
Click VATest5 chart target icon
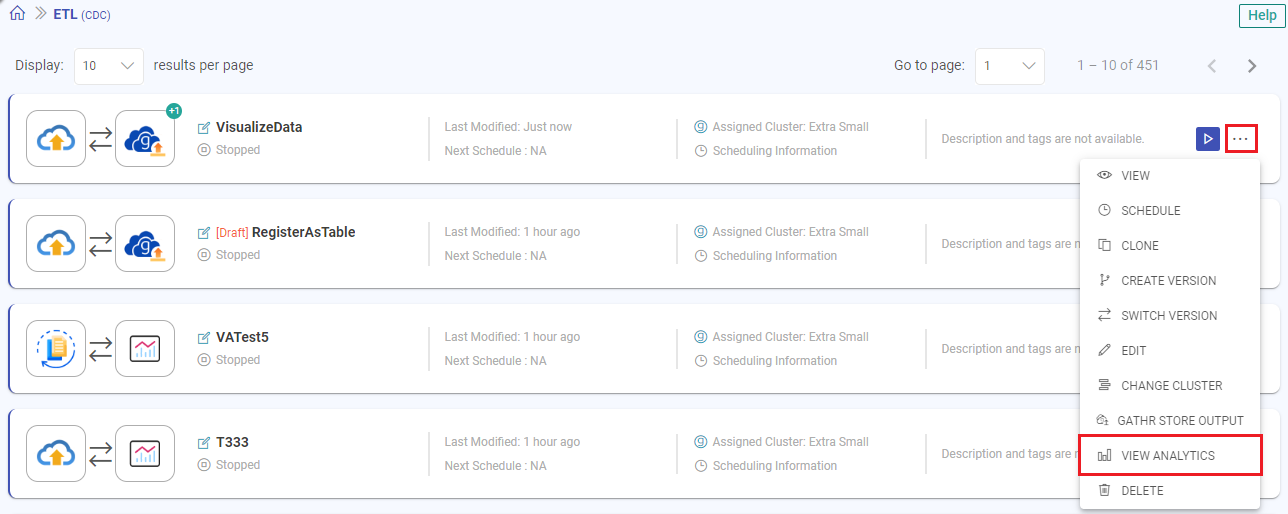[x=145, y=349]
